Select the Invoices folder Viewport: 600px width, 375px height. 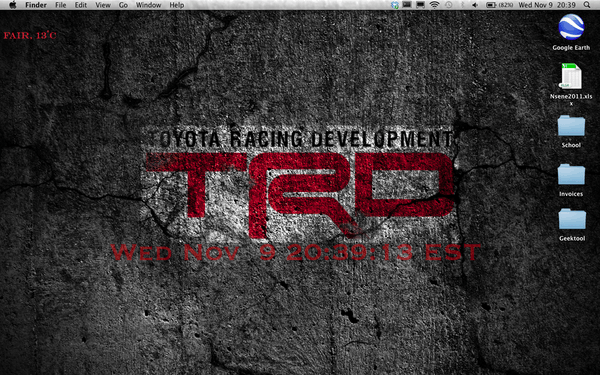(571, 180)
